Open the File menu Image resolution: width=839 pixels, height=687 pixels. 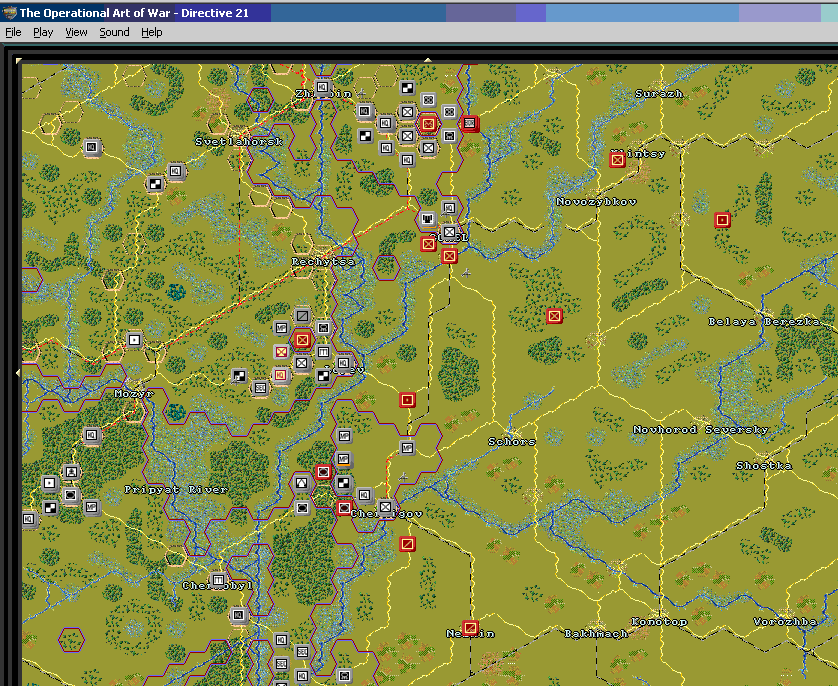coord(13,32)
